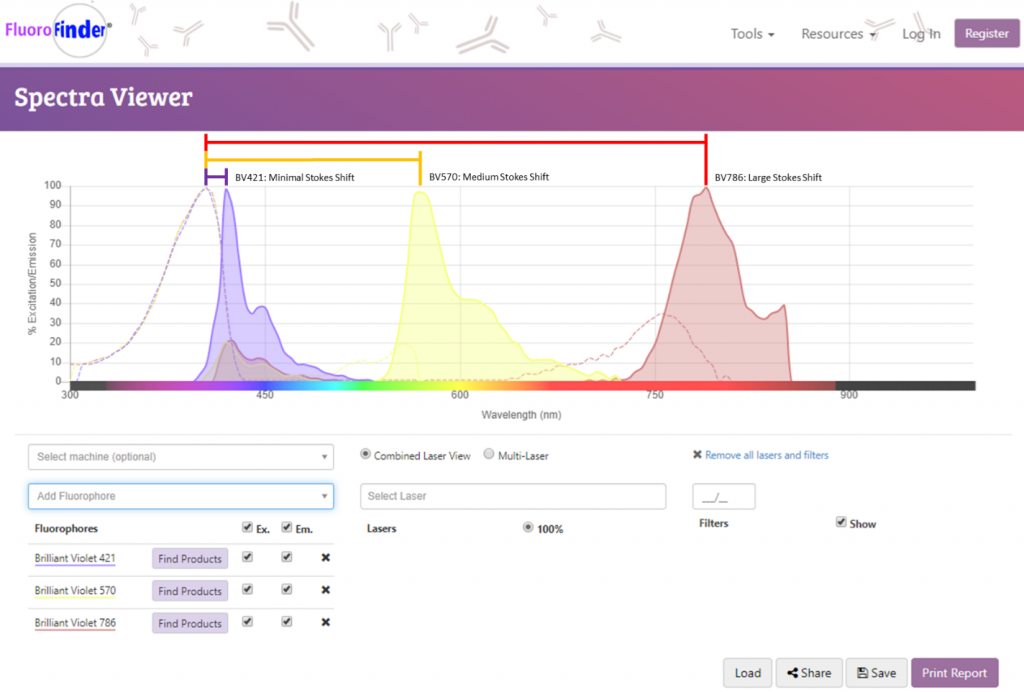Remove Brilliant Violet 421 with its X icon
The image size is (1024, 692).
coord(325,558)
